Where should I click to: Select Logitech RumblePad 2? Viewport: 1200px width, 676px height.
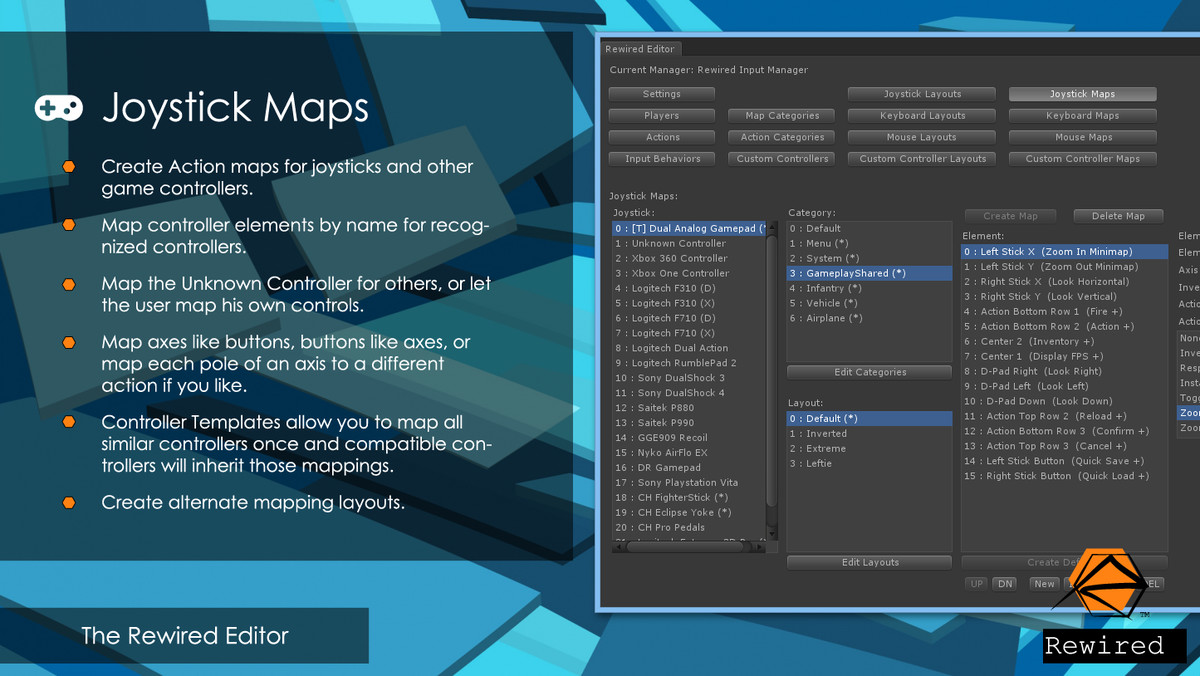(689, 363)
